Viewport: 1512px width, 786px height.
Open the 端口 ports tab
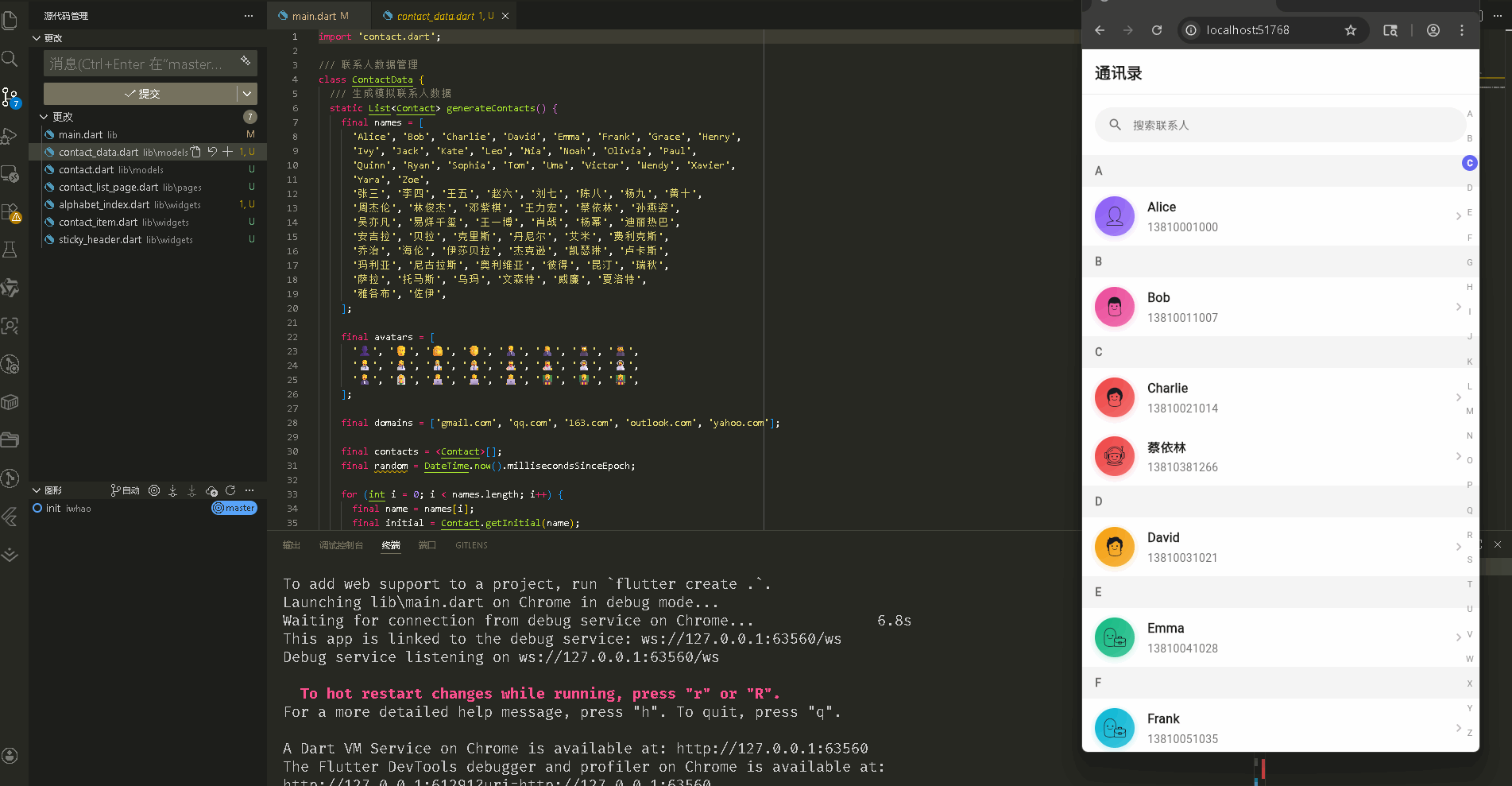(427, 545)
